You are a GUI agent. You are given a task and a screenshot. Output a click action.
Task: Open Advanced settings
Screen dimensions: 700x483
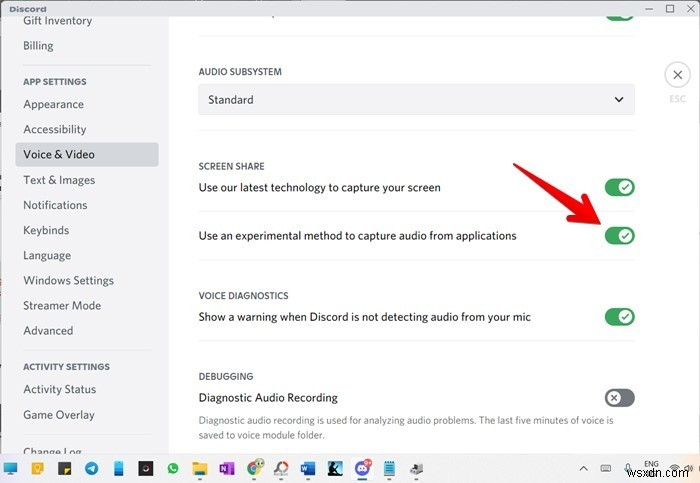48,331
